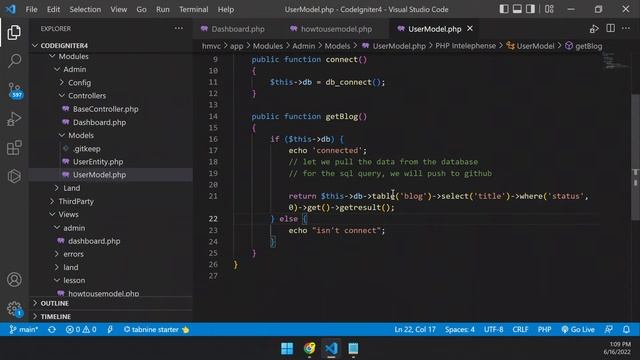This screenshot has height=360, width=640.
Task: Toggle the bottom panel layout icon
Action: (x=517, y=9)
